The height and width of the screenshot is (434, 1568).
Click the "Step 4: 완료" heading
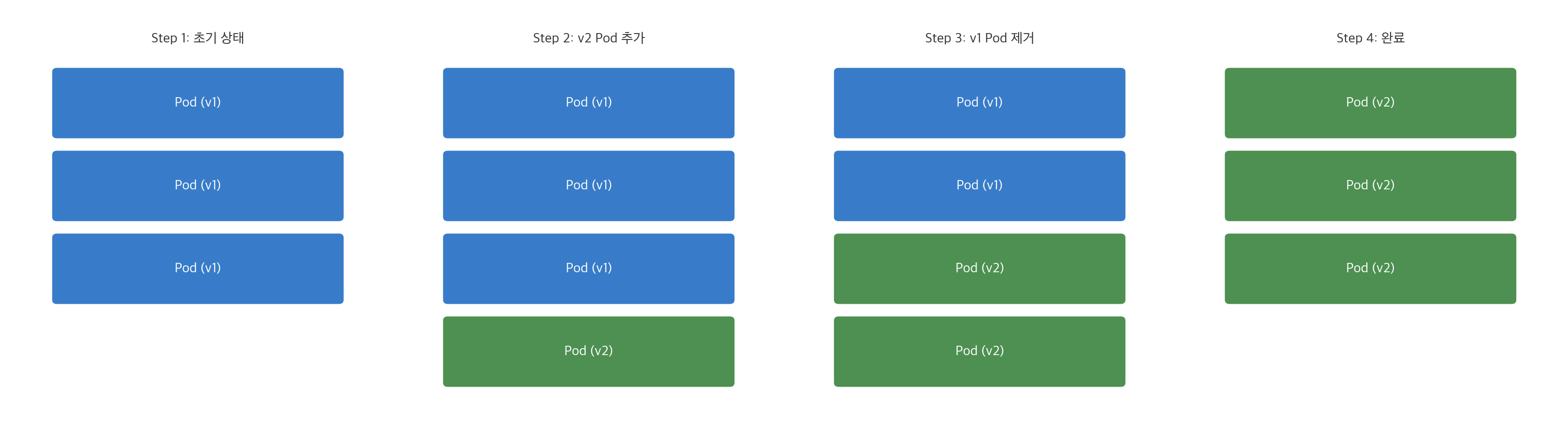1370,38
